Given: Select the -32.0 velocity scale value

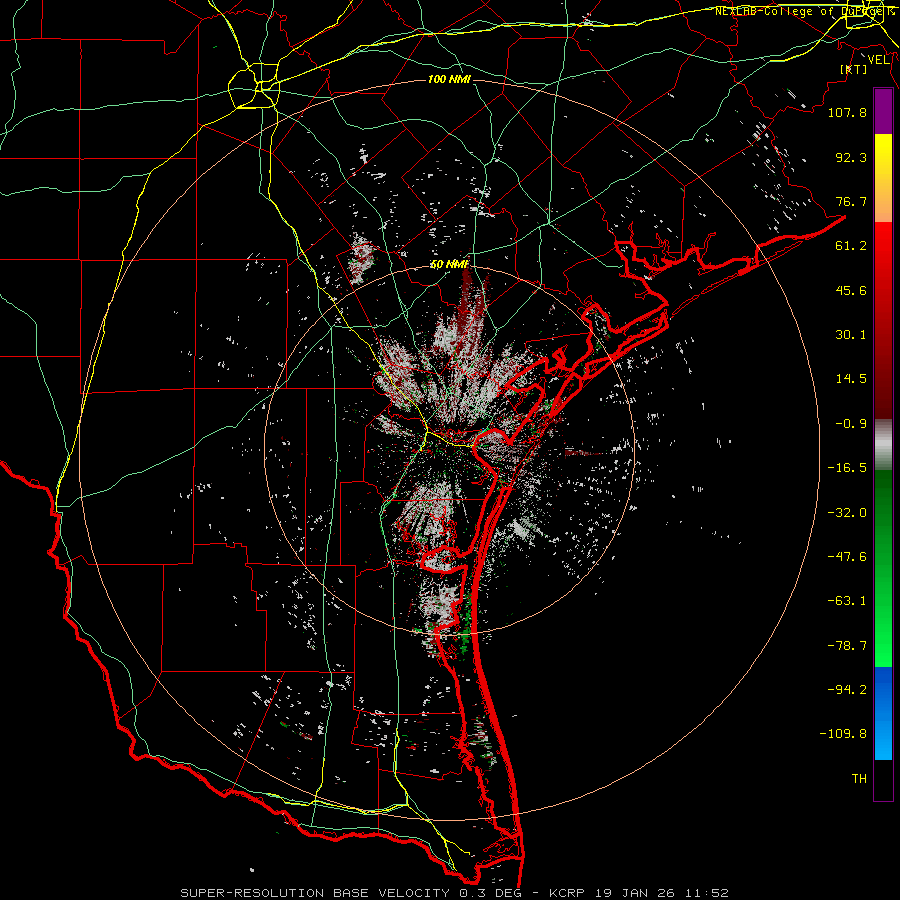Looking at the screenshot, I should [847, 513].
